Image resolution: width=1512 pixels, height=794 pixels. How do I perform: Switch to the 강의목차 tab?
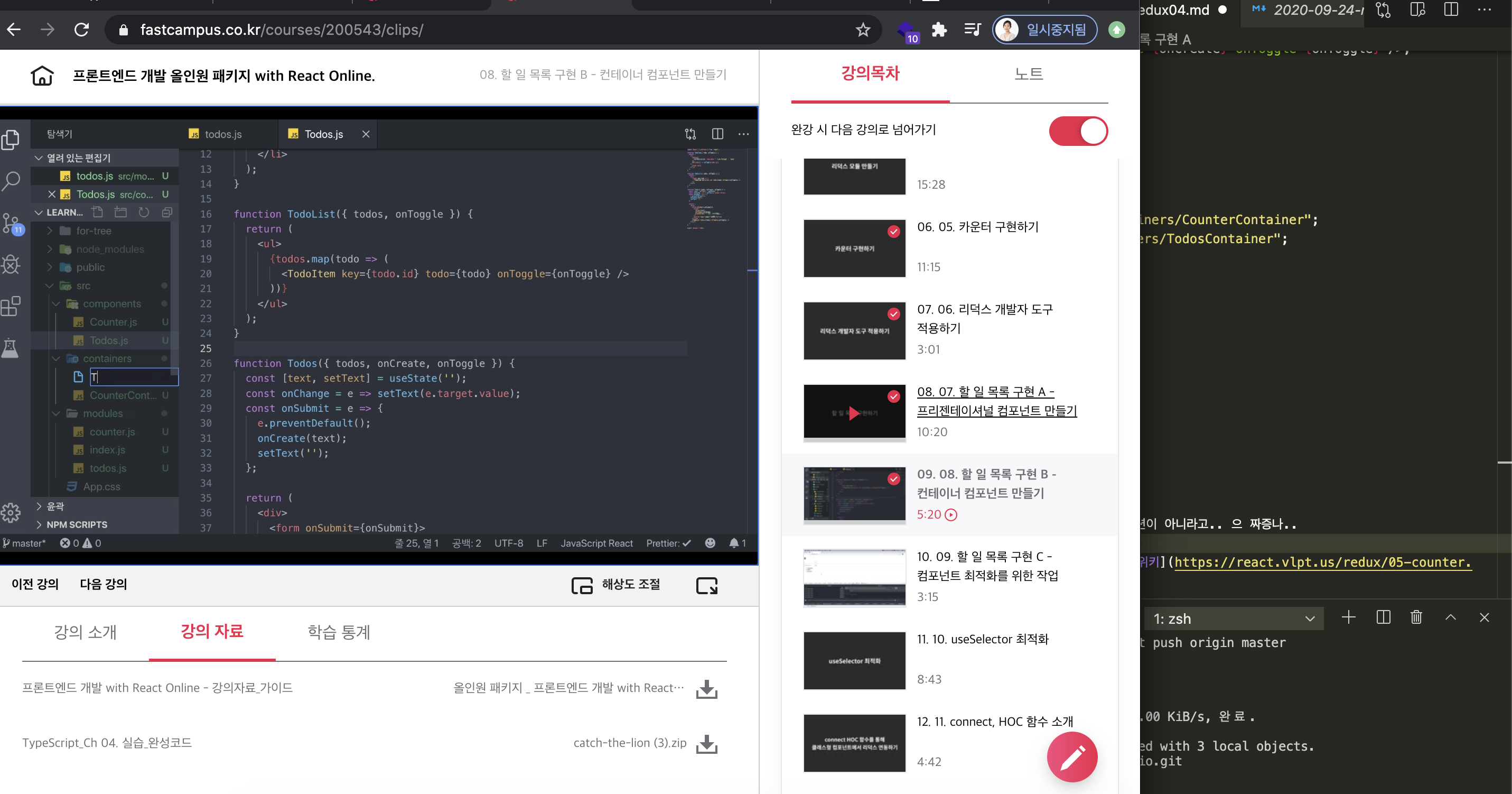pos(870,73)
